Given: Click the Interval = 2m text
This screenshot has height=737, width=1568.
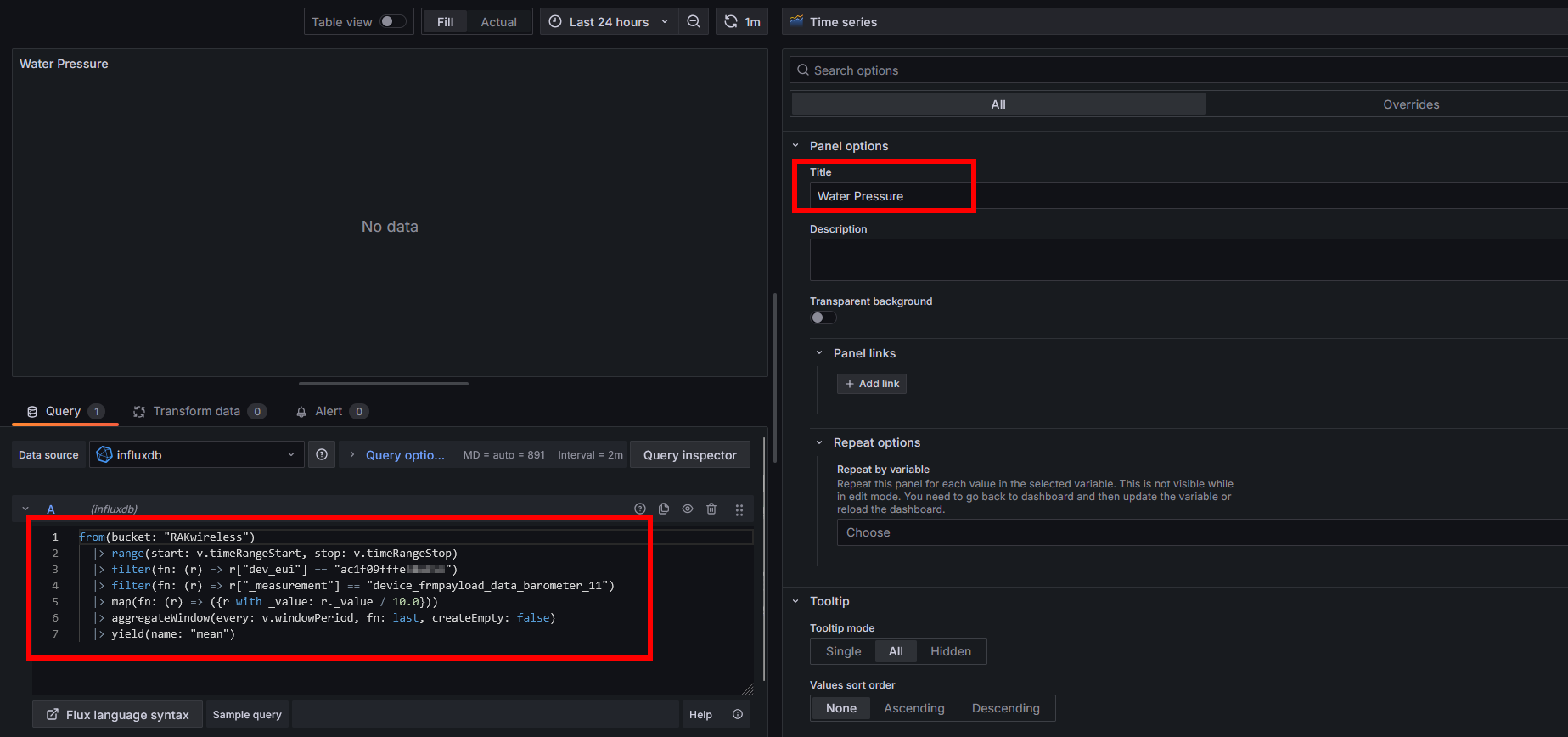Looking at the screenshot, I should pyautogui.click(x=590, y=455).
